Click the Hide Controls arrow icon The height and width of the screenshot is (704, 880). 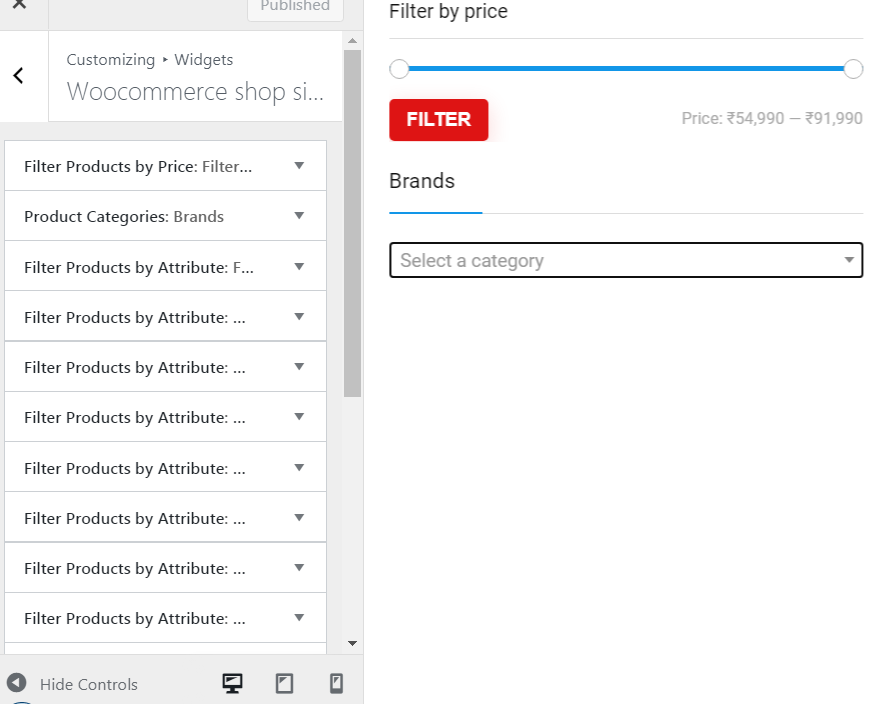tap(16, 683)
